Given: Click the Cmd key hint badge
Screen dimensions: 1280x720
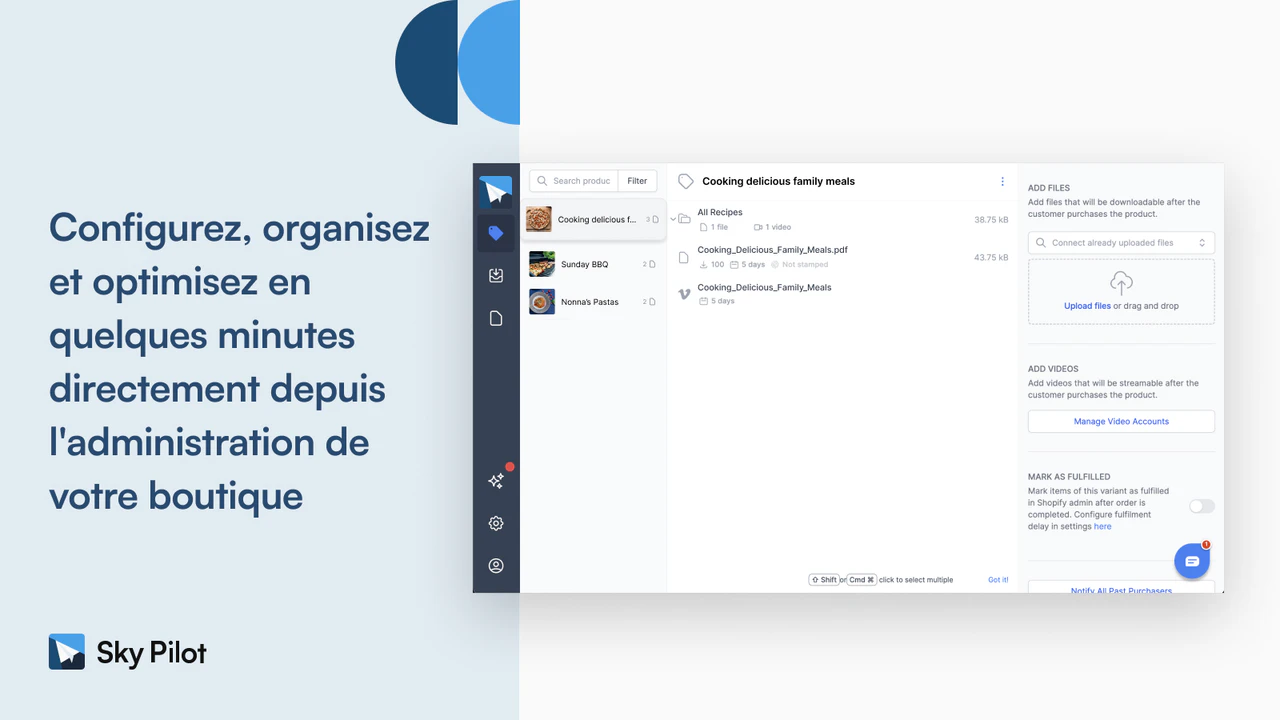Looking at the screenshot, I should tap(861, 580).
